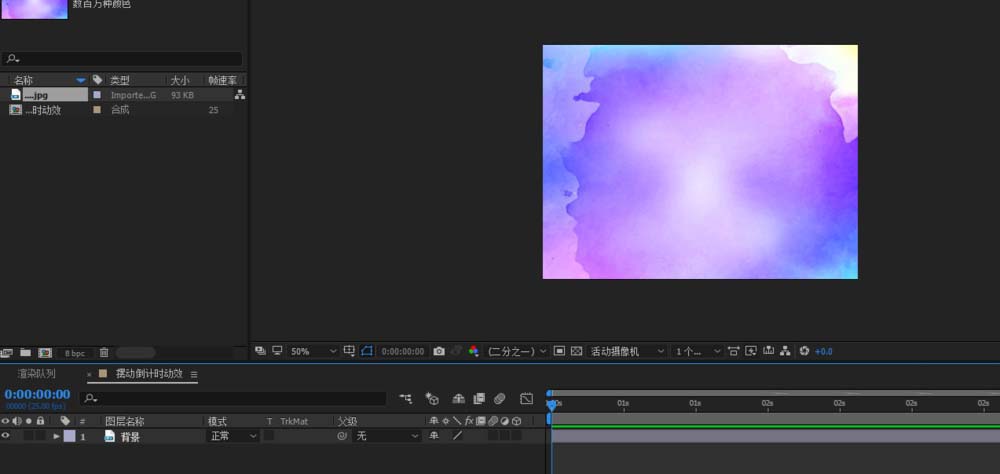Viewport: 1000px width, 474px height.
Task: Open the timeline panel menu icon
Action: [x=194, y=374]
